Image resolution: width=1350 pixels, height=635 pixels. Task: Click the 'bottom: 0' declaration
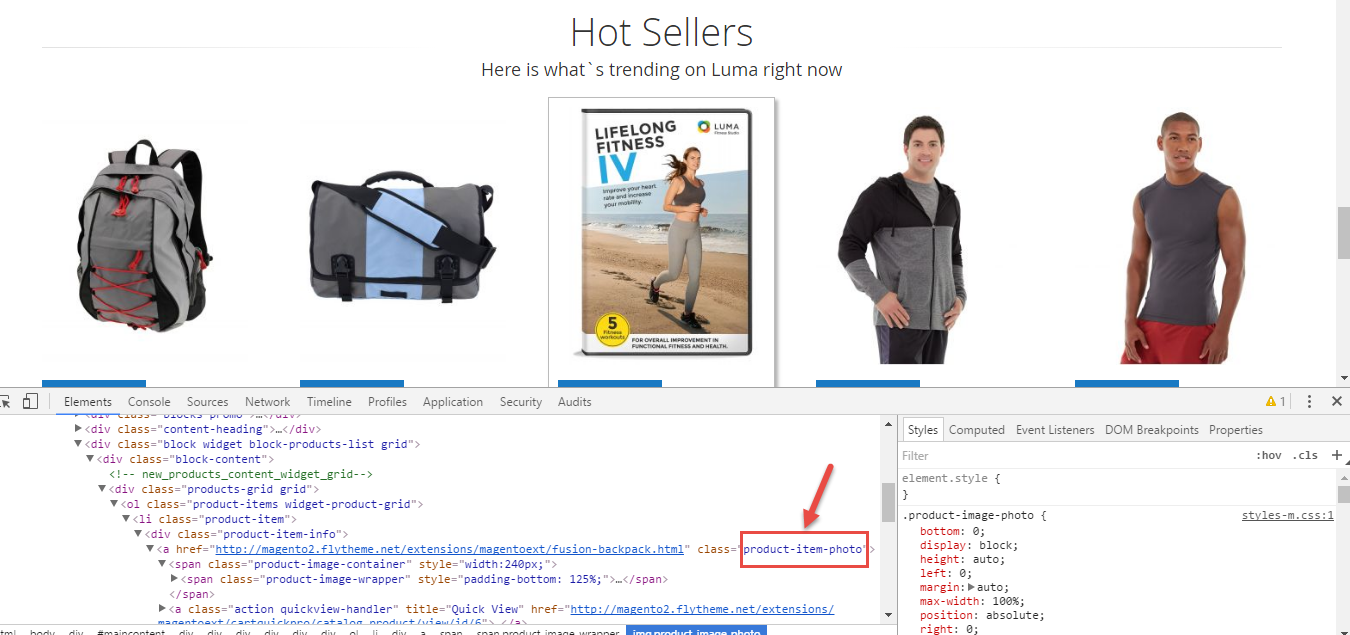[x=954, y=531]
